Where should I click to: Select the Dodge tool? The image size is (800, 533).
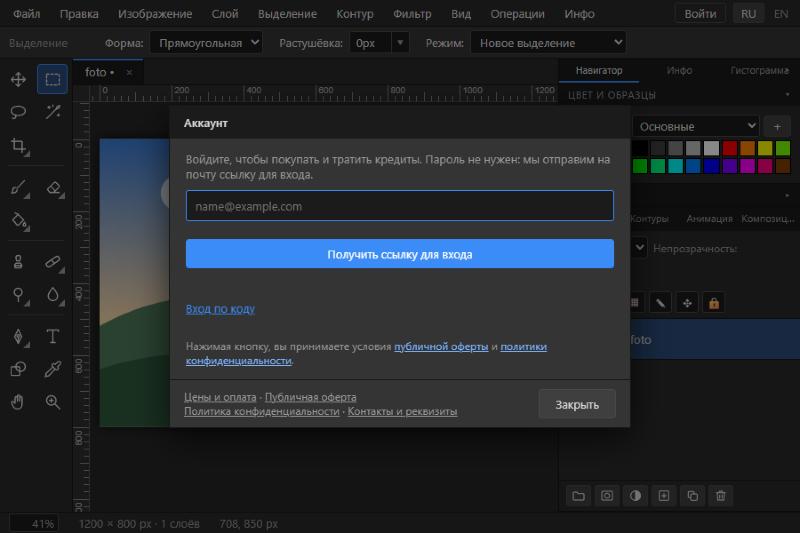click(18, 295)
